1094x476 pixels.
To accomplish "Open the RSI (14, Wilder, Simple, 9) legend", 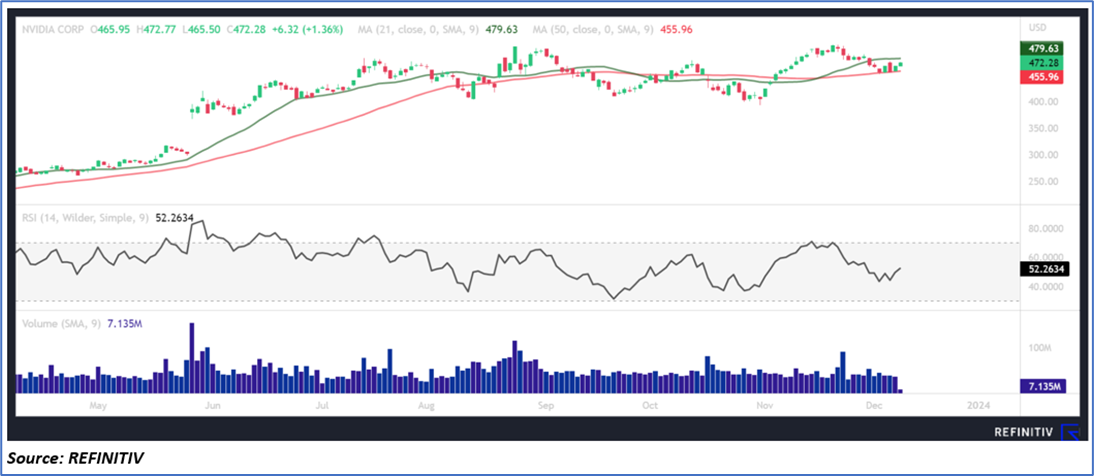I will pos(86,218).
